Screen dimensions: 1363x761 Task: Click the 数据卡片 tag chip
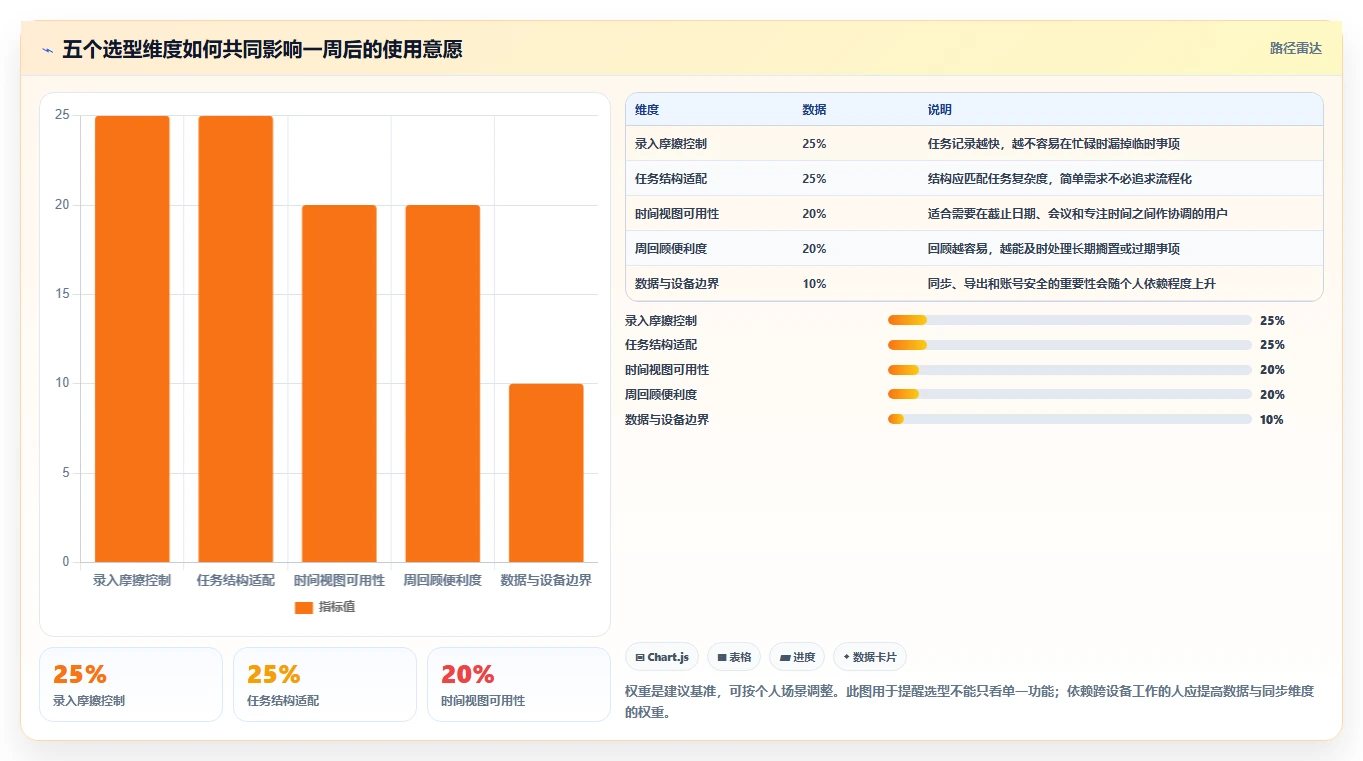coord(870,657)
